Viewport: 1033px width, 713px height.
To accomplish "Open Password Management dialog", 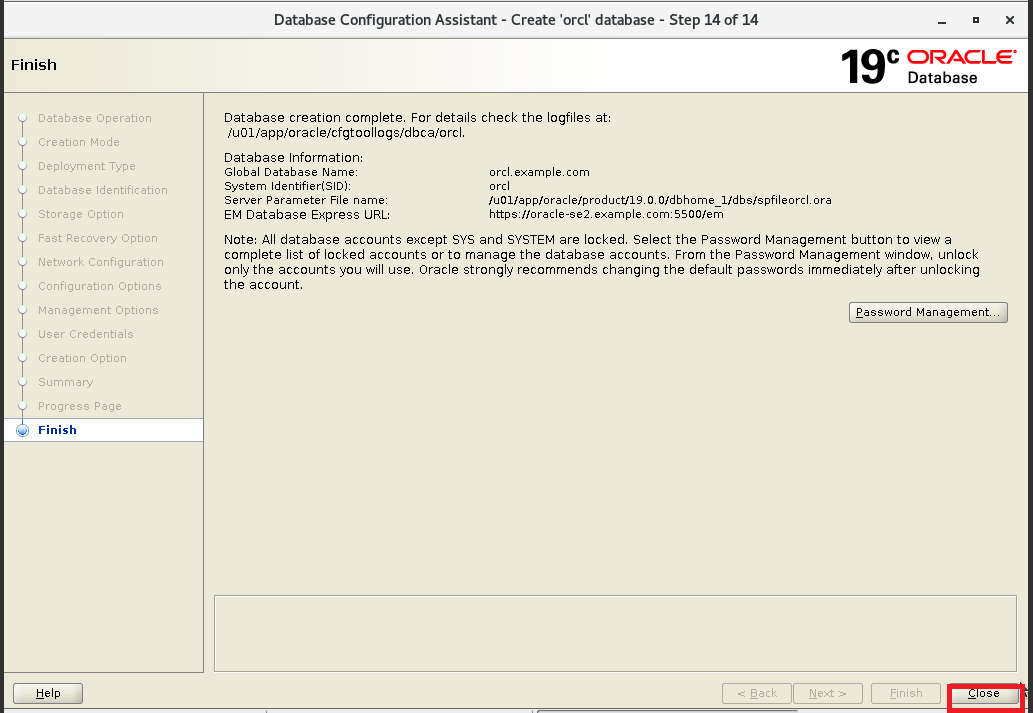I will click(x=928, y=312).
